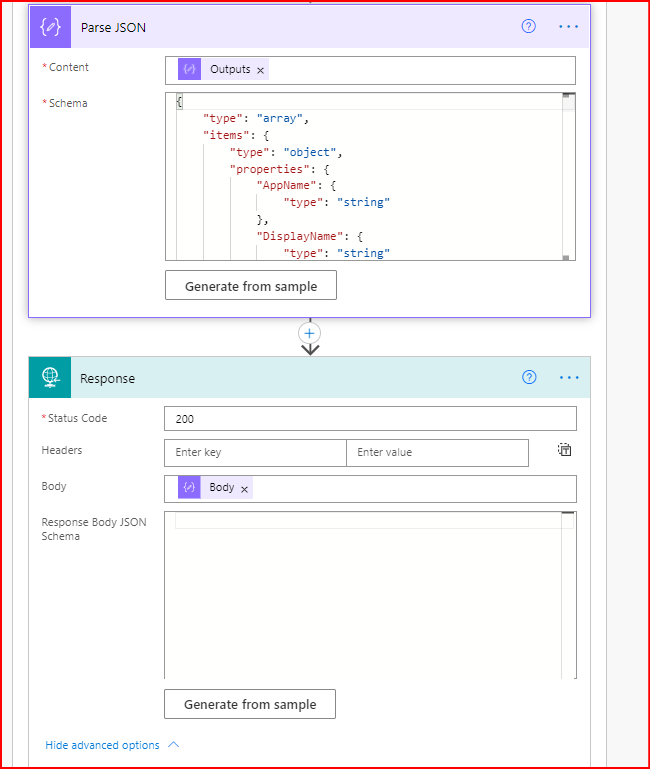
Task: Open Response action ellipsis menu
Action: tap(569, 378)
